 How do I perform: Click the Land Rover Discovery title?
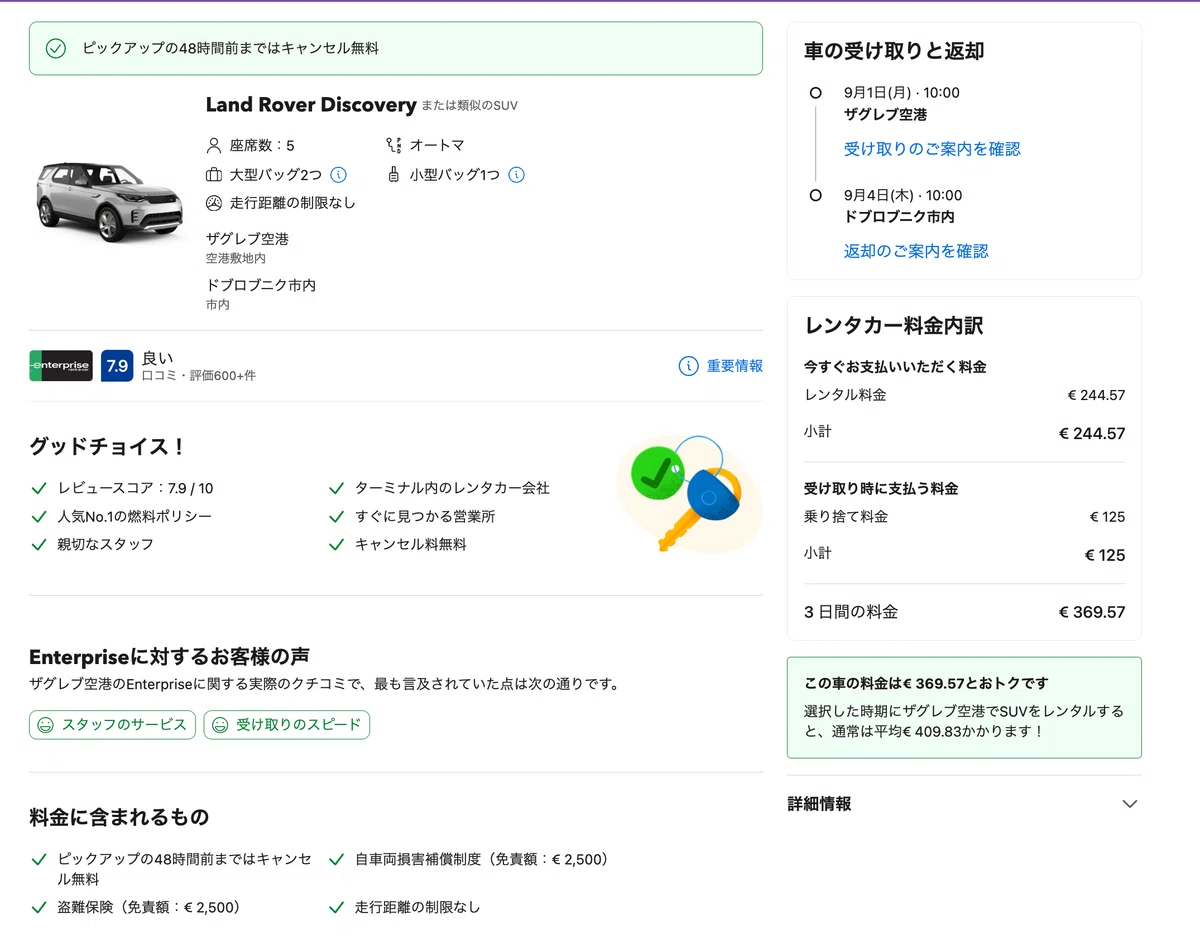click(x=311, y=105)
